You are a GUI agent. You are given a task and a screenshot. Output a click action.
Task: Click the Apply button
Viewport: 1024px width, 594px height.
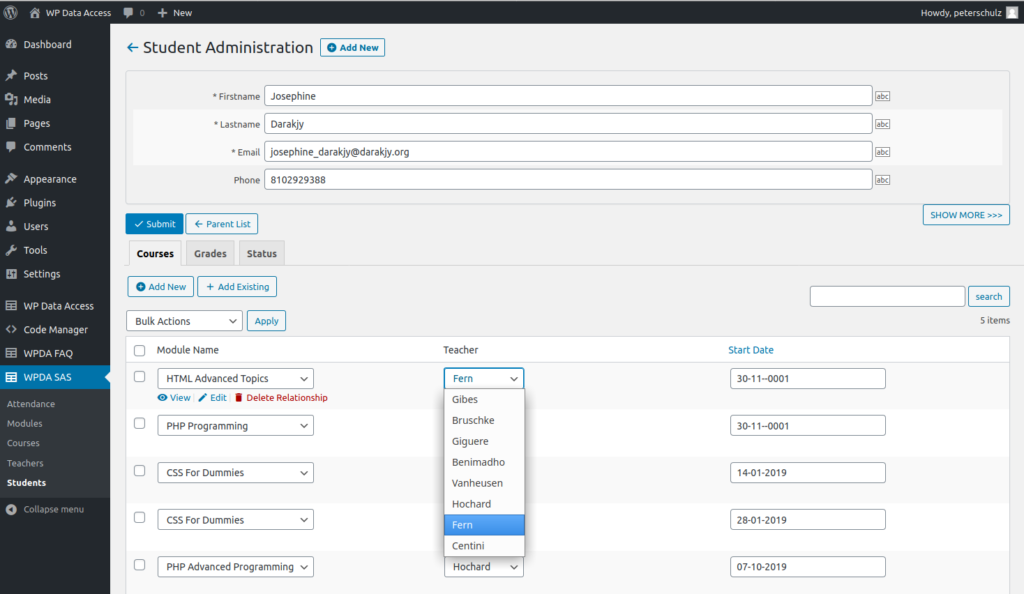tap(266, 321)
